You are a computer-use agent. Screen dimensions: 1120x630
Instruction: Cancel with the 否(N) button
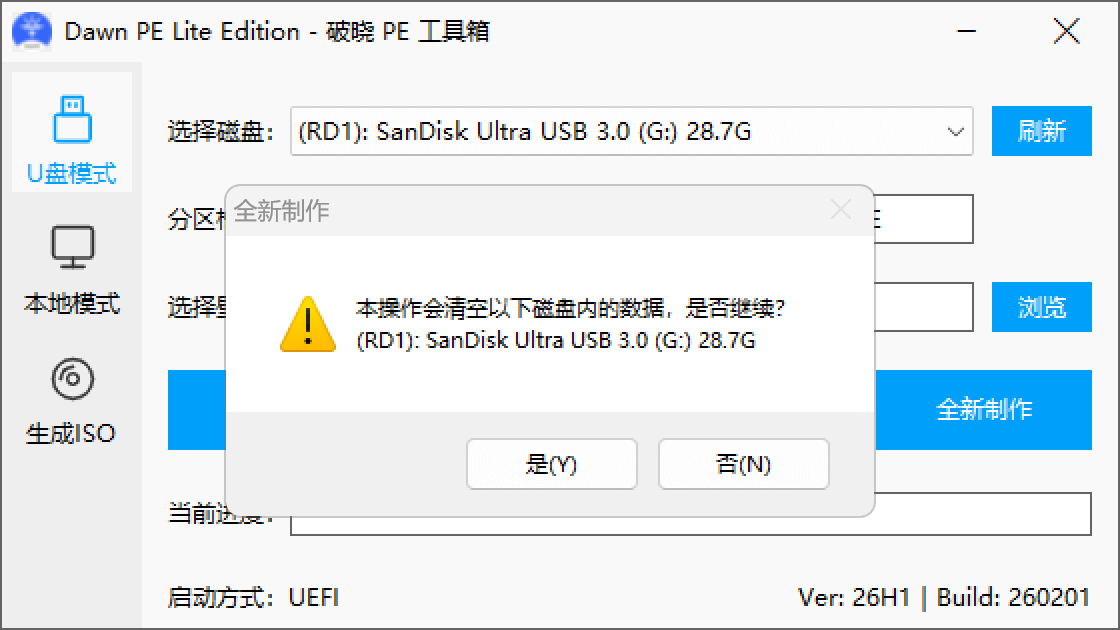click(744, 464)
